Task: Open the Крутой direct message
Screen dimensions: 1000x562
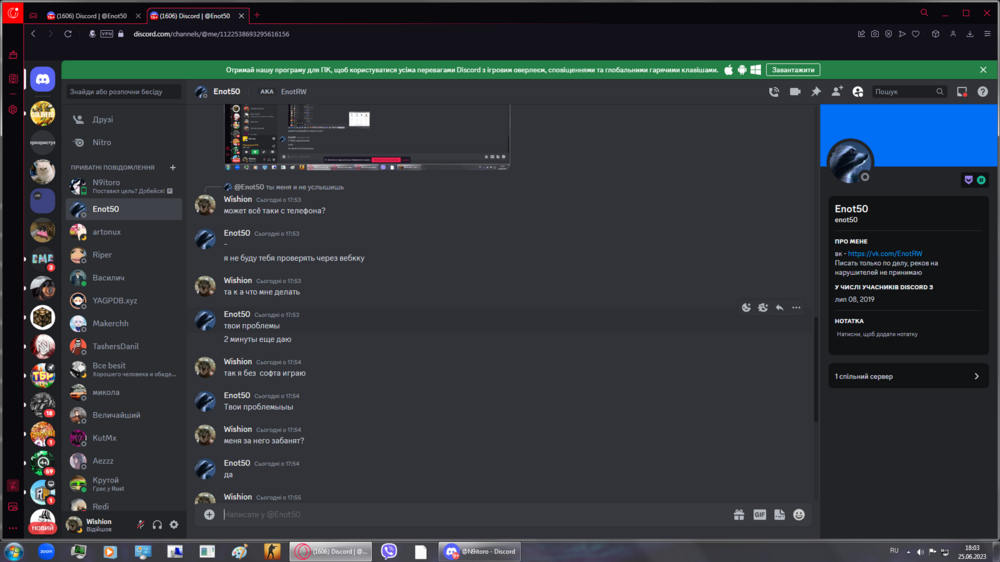Action: click(124, 484)
